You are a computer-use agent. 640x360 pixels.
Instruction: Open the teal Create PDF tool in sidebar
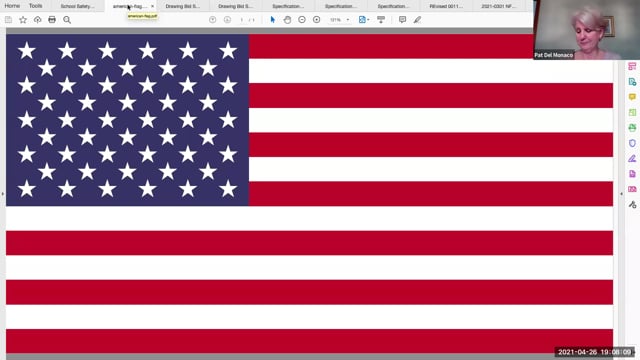[x=632, y=82]
